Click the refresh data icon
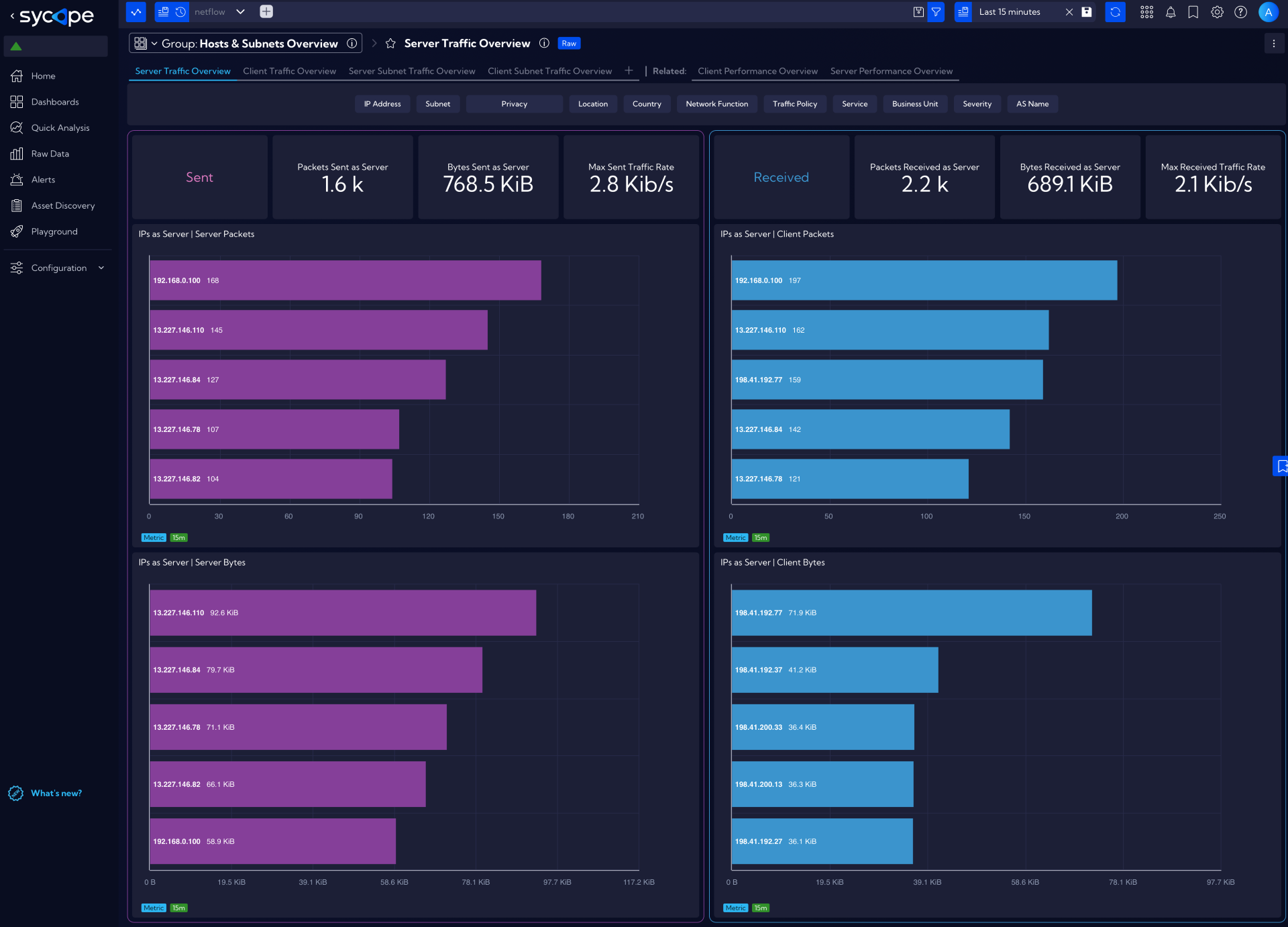Screen dimensions: 1288x927 coord(1115,12)
